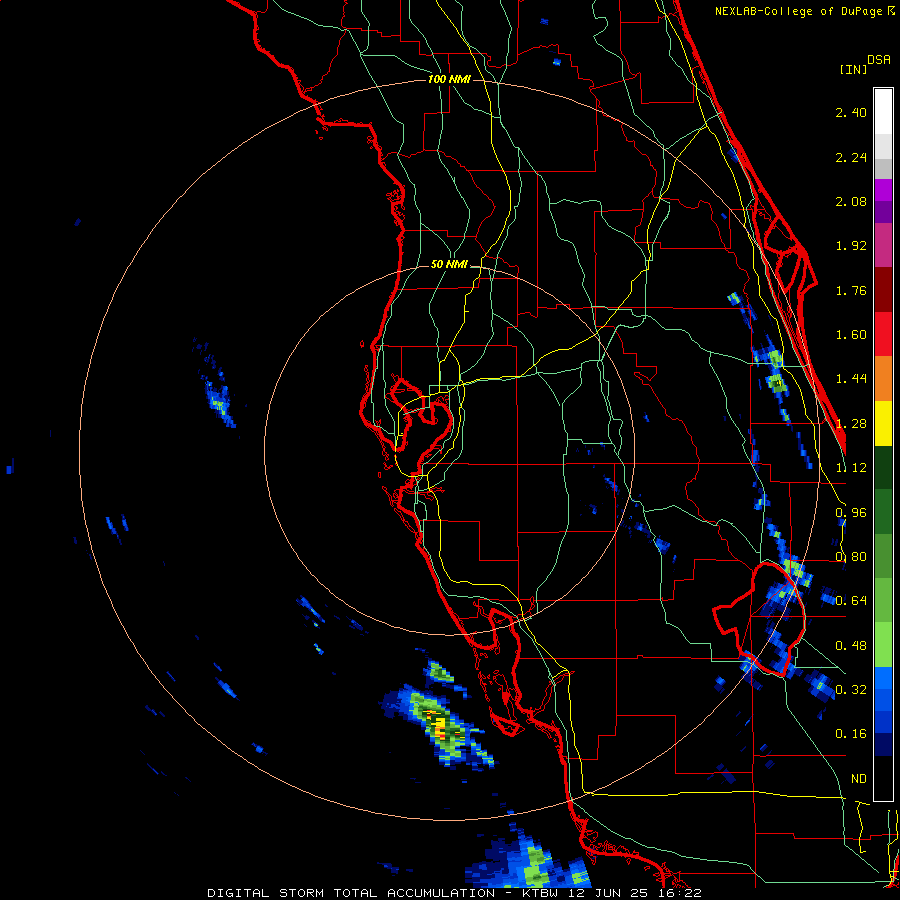Click the ND legend label
The width and height of the screenshot is (900, 900).
click(859, 779)
